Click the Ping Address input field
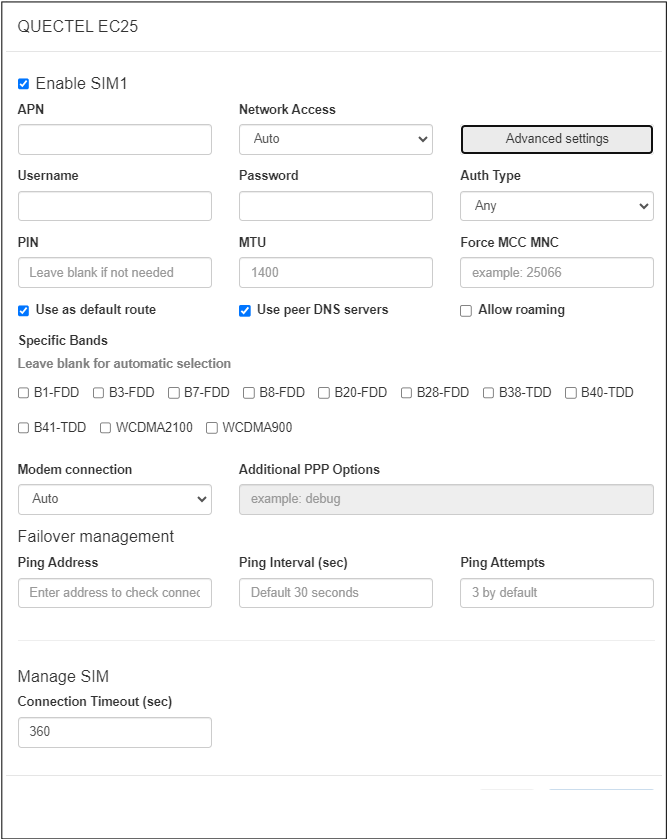 pyautogui.click(x=114, y=592)
